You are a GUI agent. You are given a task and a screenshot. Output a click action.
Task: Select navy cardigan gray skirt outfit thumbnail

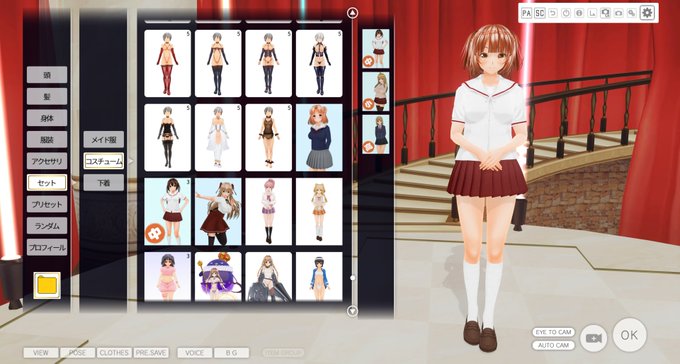tap(319, 138)
